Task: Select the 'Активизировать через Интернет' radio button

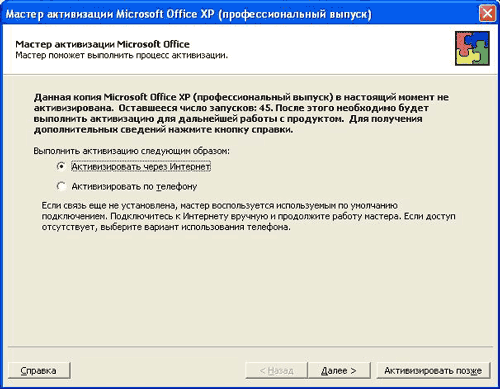Action: pyautogui.click(x=61, y=166)
